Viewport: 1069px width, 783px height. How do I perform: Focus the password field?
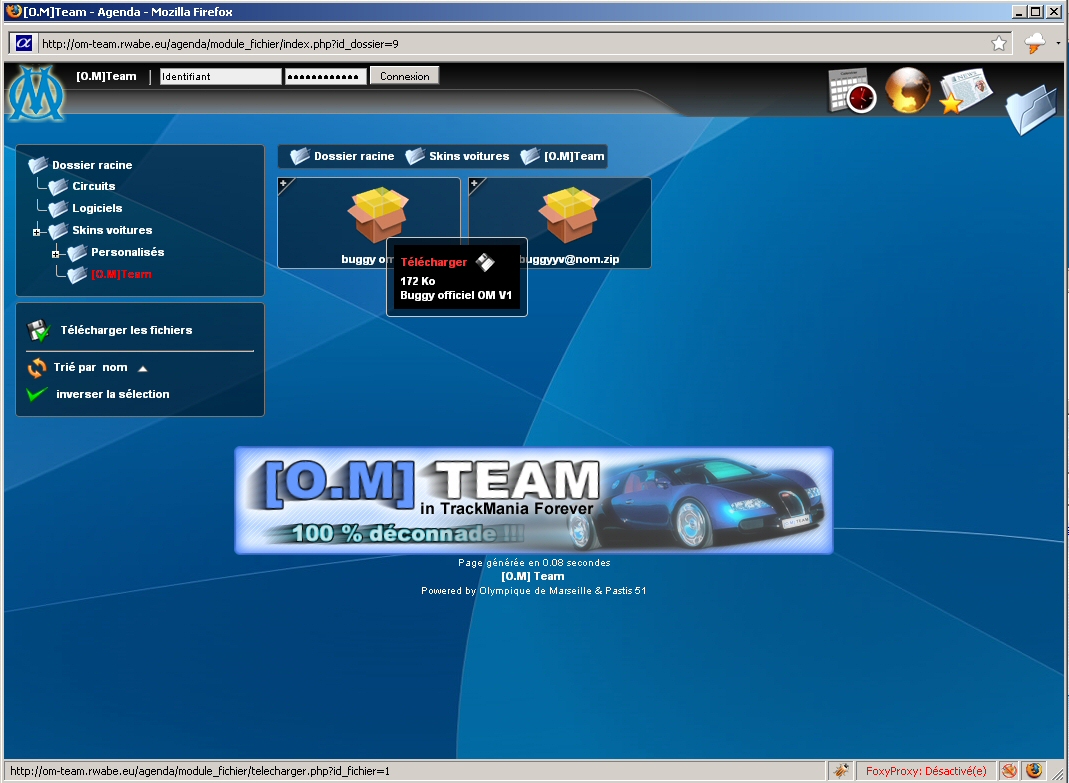(325, 76)
